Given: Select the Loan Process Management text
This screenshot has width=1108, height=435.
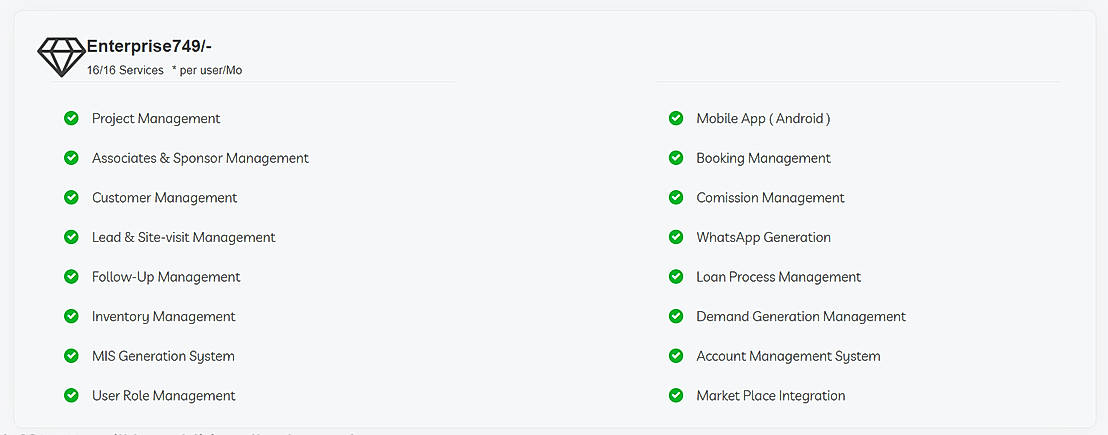Looking at the screenshot, I should coord(779,277).
